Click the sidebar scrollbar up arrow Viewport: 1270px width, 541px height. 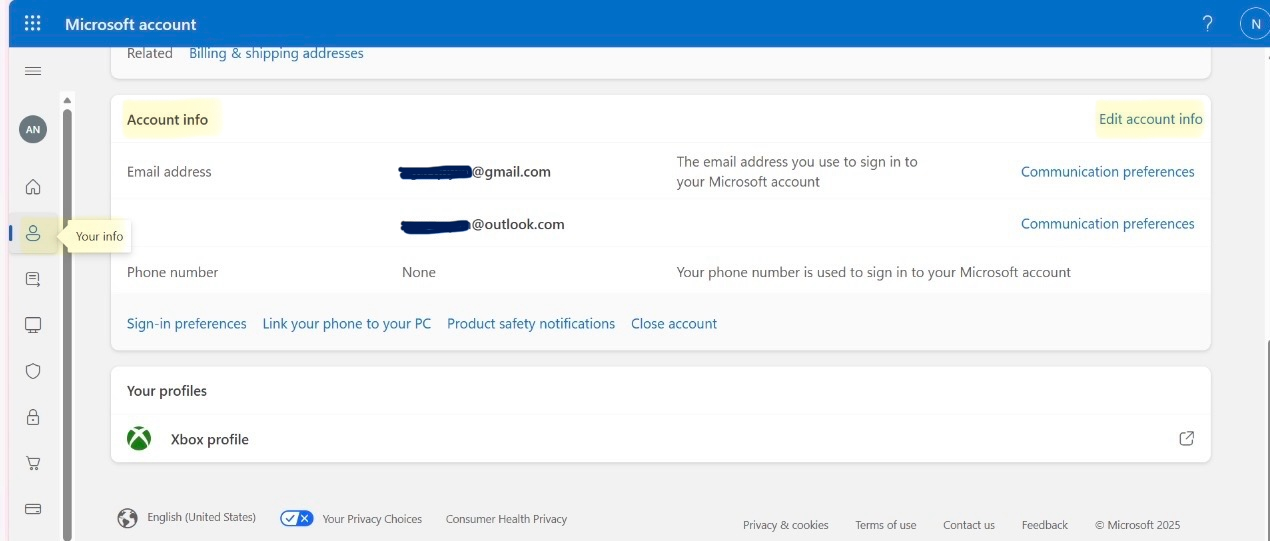(67, 100)
